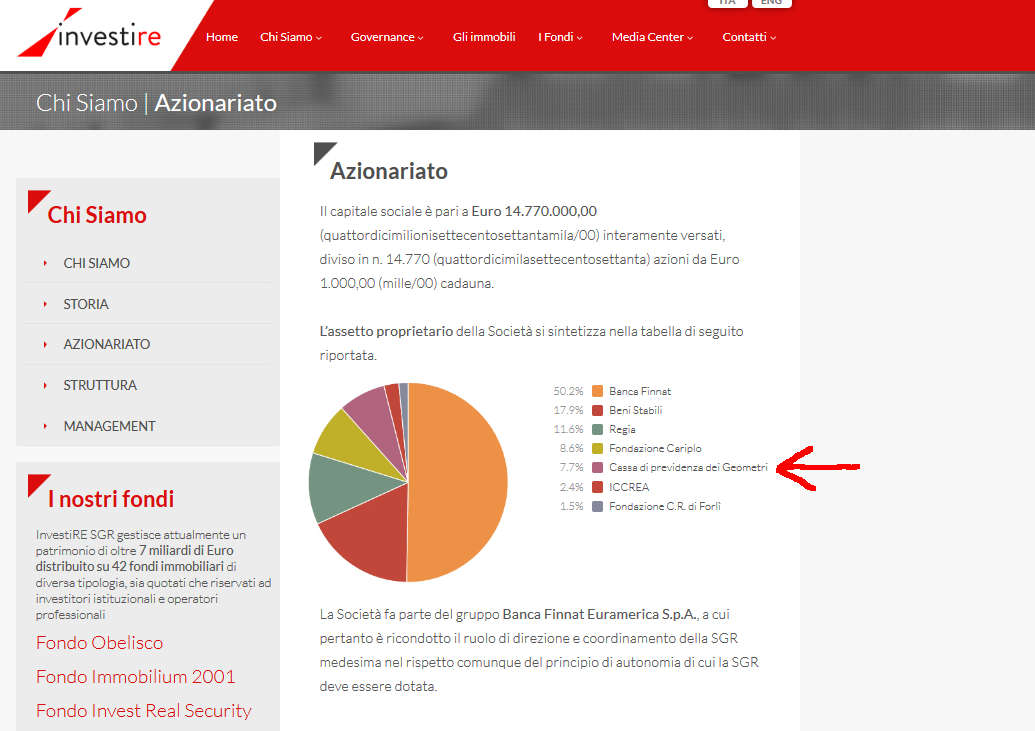Click Cassa di previdenza dei Geometri label
This screenshot has height=731, width=1035.
688,468
